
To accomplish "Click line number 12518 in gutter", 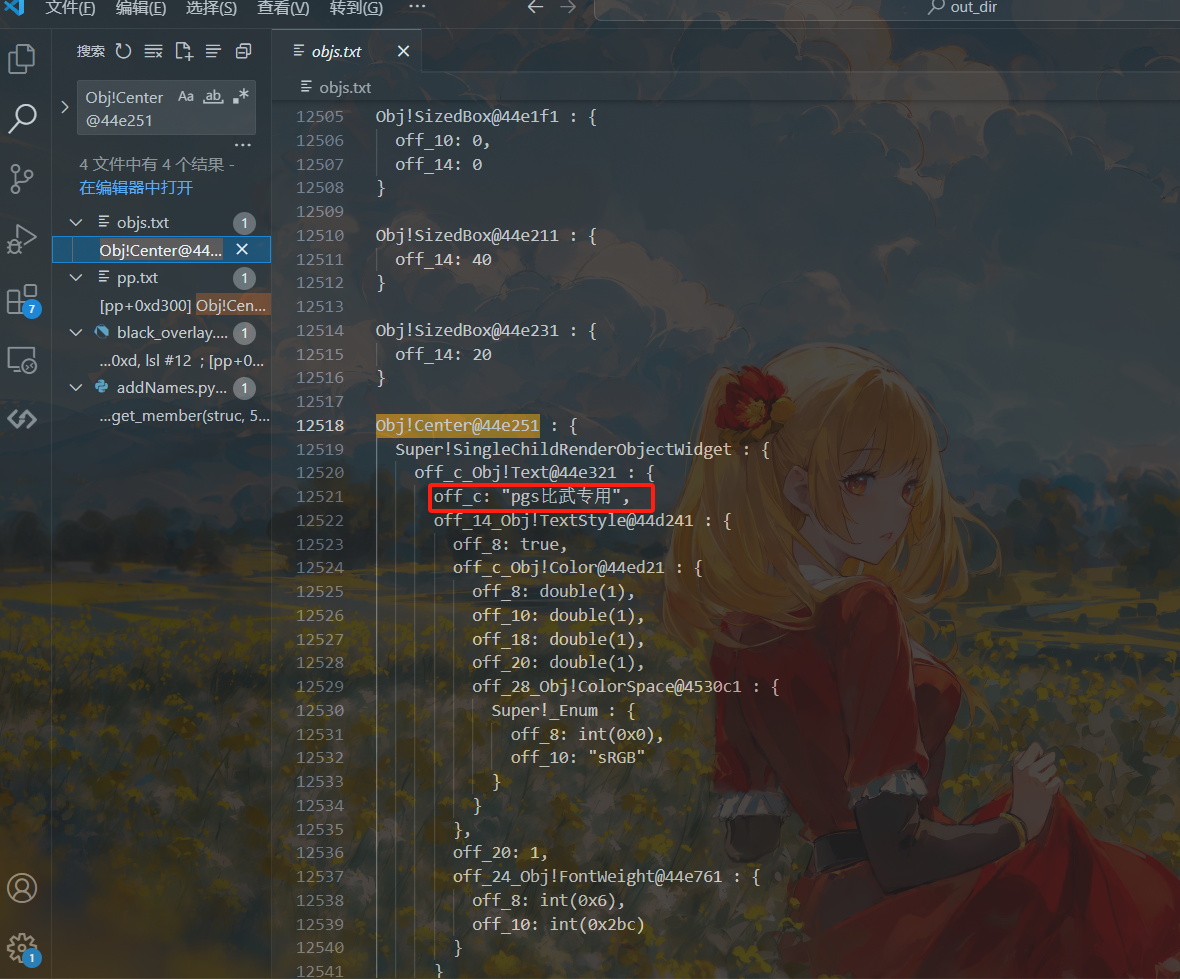I will 320,425.
